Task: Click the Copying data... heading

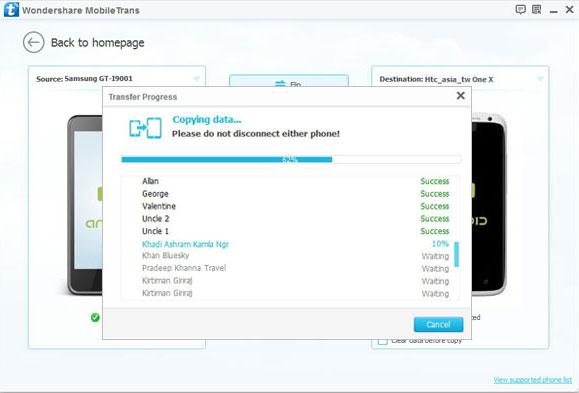Action: pos(207,119)
